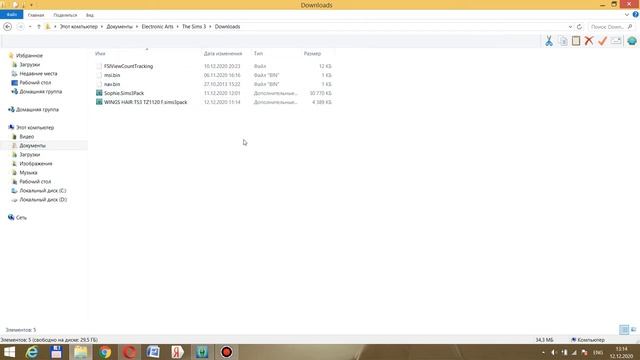
Task: Open the Windows Start button
Action: click(x=9, y=352)
